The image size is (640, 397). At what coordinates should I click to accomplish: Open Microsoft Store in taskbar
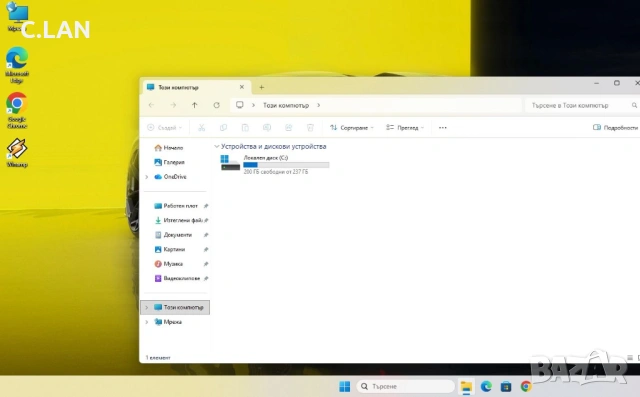[x=506, y=386]
